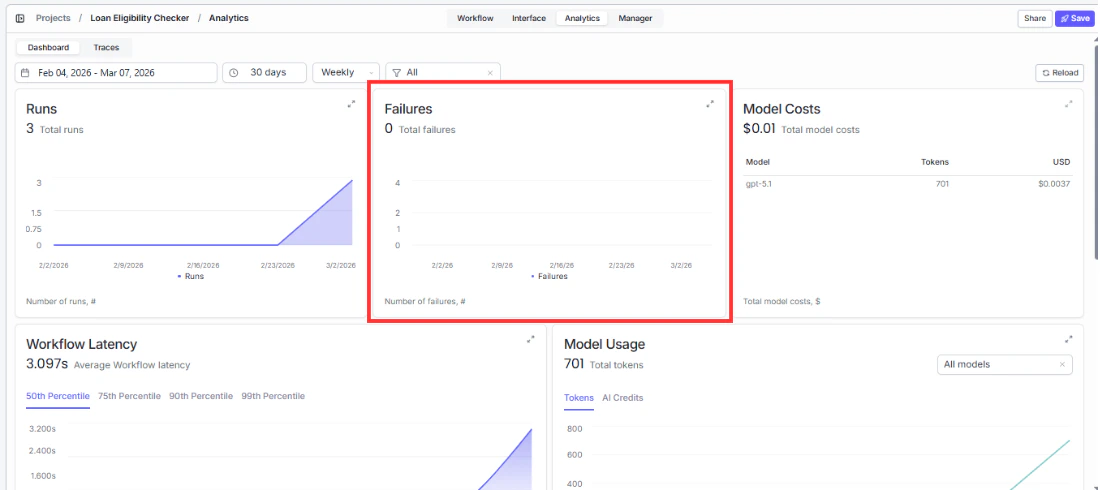
Task: Select the 50th Percentile tab
Action: point(58,397)
